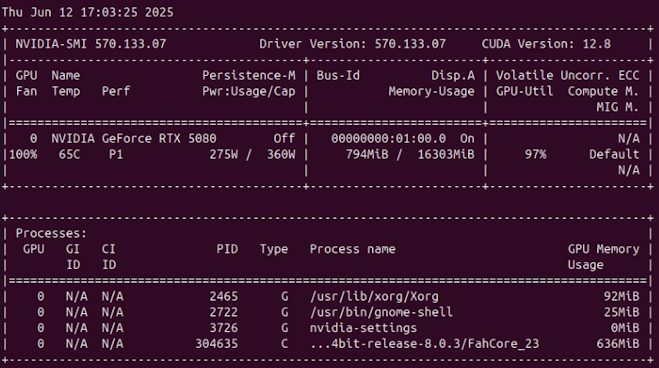Click the Processes: section label
The width and height of the screenshot is (659, 368).
(x=51, y=234)
